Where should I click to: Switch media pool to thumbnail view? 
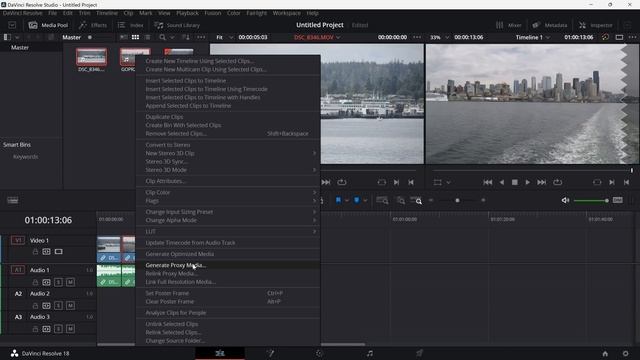pos(135,37)
